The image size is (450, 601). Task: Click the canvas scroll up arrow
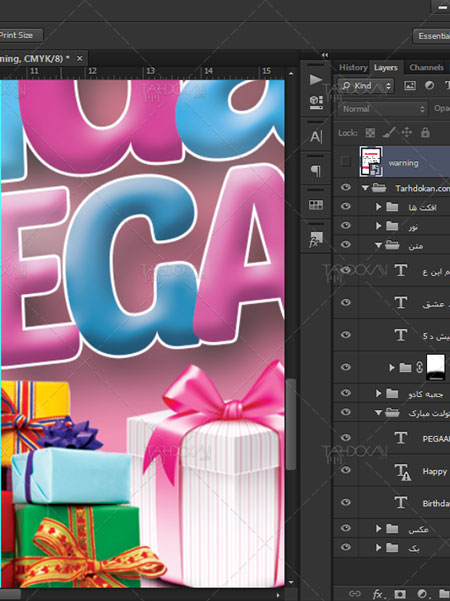pos(291,73)
